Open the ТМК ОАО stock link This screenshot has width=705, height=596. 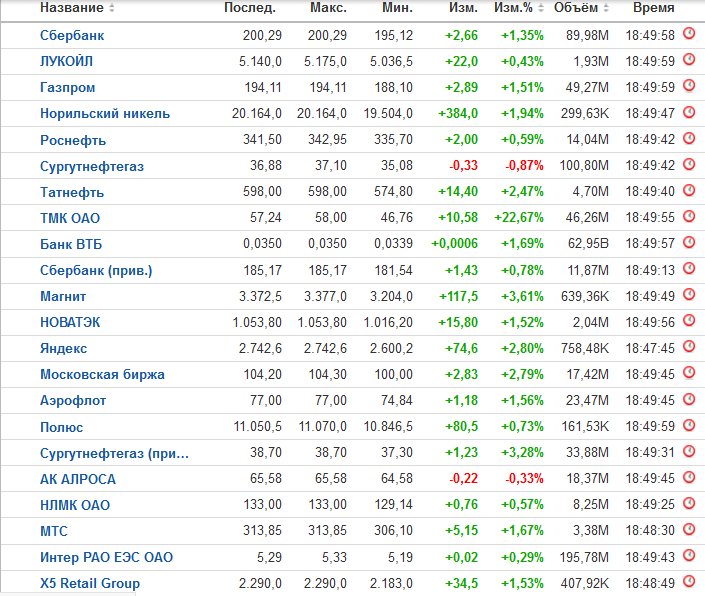point(70,218)
